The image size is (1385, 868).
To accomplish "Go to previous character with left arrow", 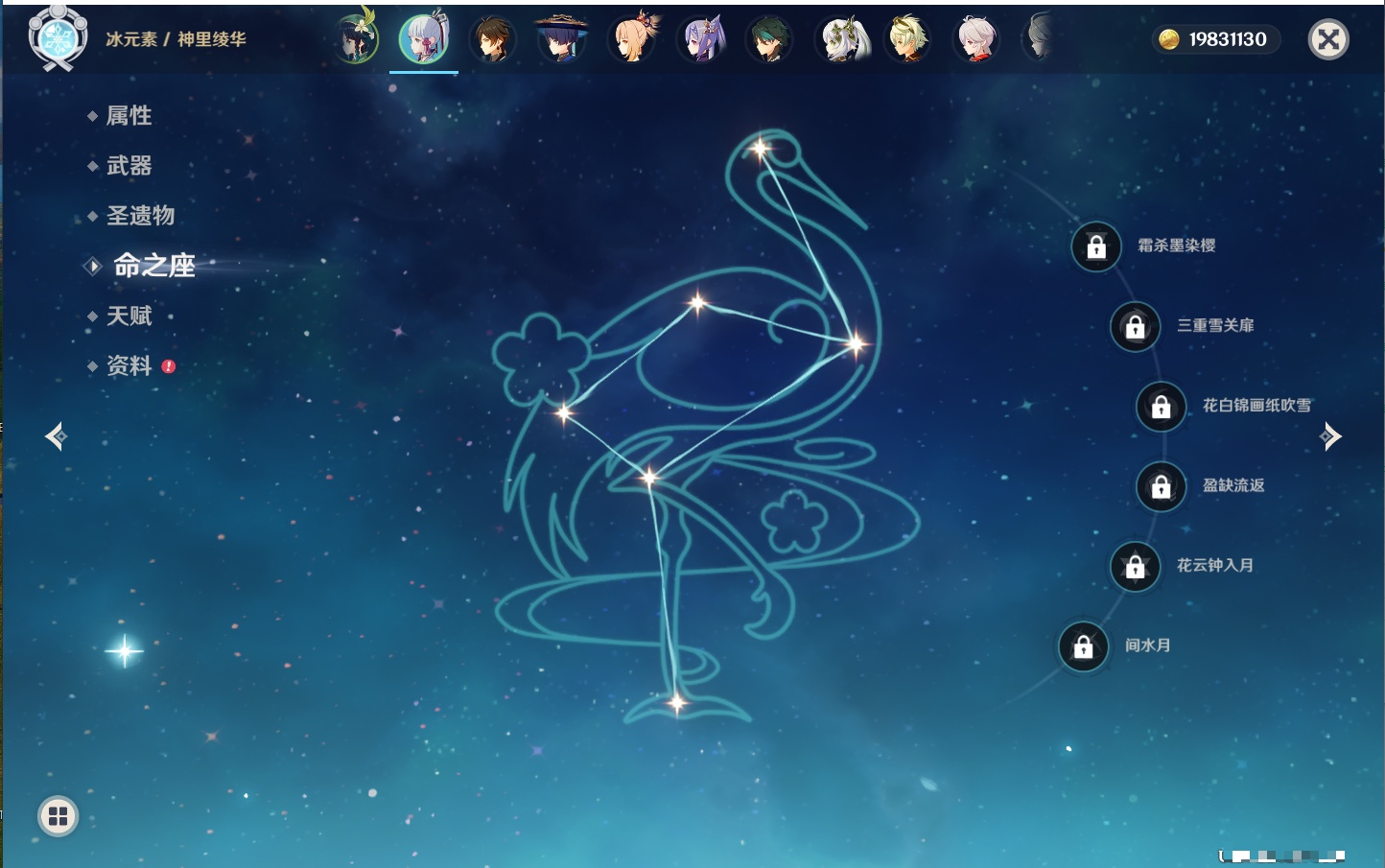I will [56, 436].
